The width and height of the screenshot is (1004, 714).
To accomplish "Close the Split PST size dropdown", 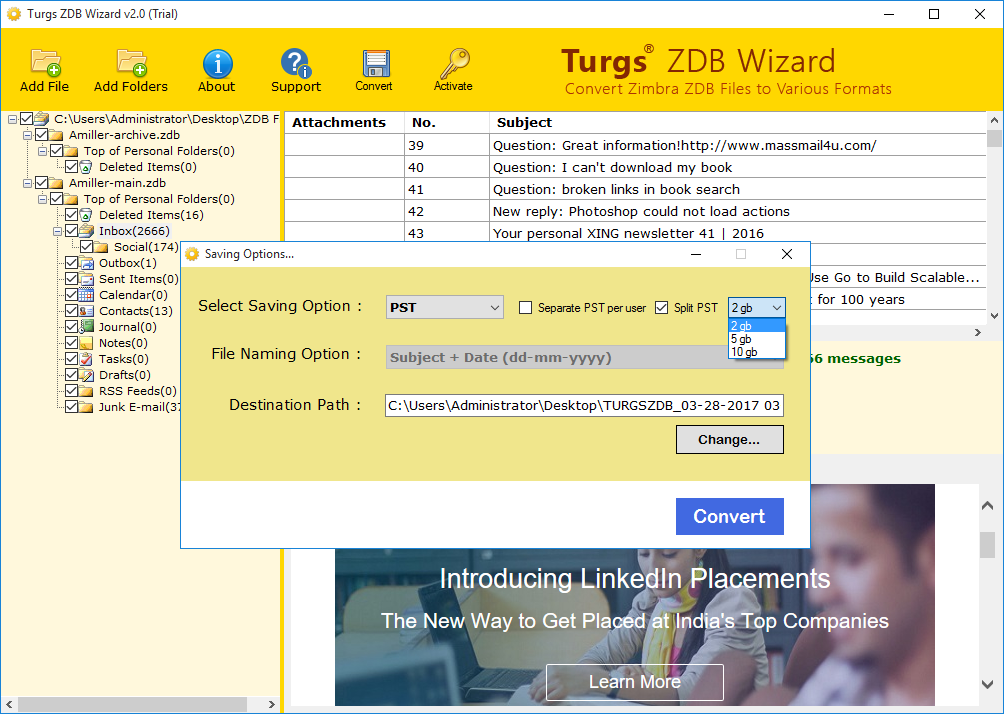I will pyautogui.click(x=777, y=308).
